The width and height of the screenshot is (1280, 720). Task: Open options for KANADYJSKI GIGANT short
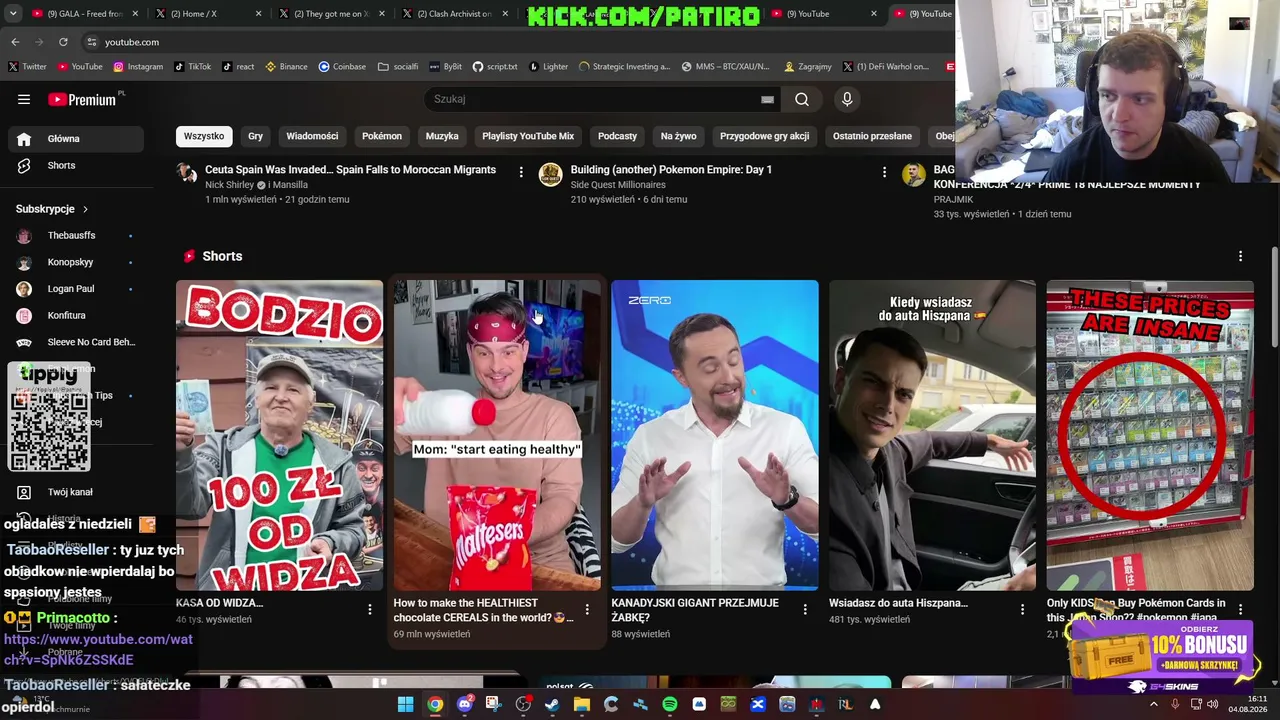pyautogui.click(x=805, y=609)
